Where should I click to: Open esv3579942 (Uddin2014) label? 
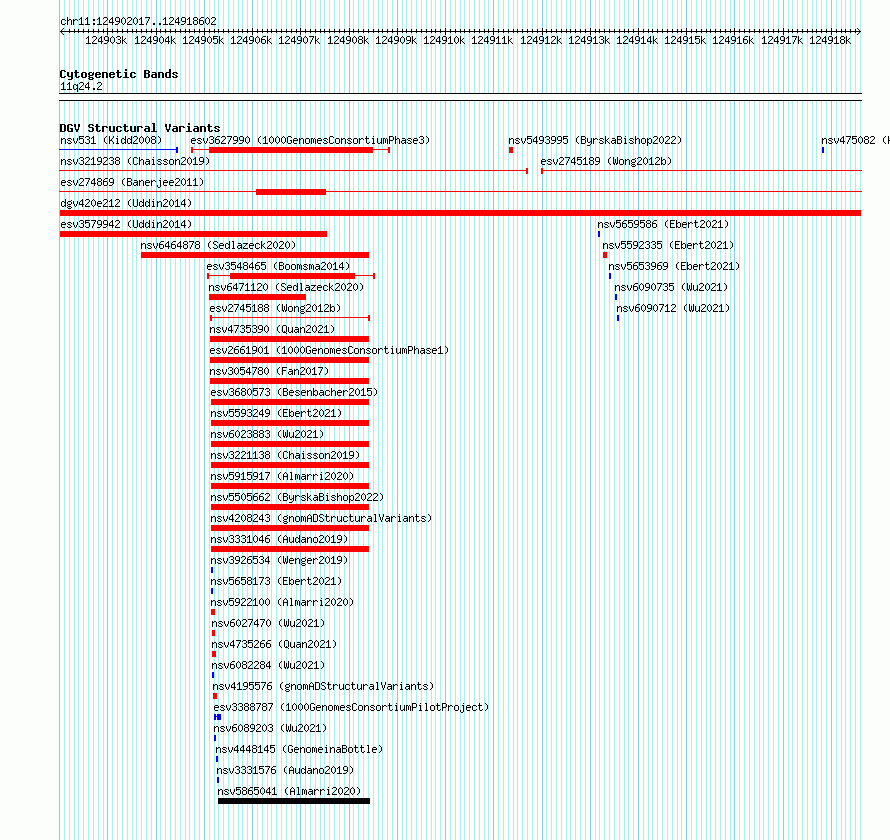coord(126,224)
